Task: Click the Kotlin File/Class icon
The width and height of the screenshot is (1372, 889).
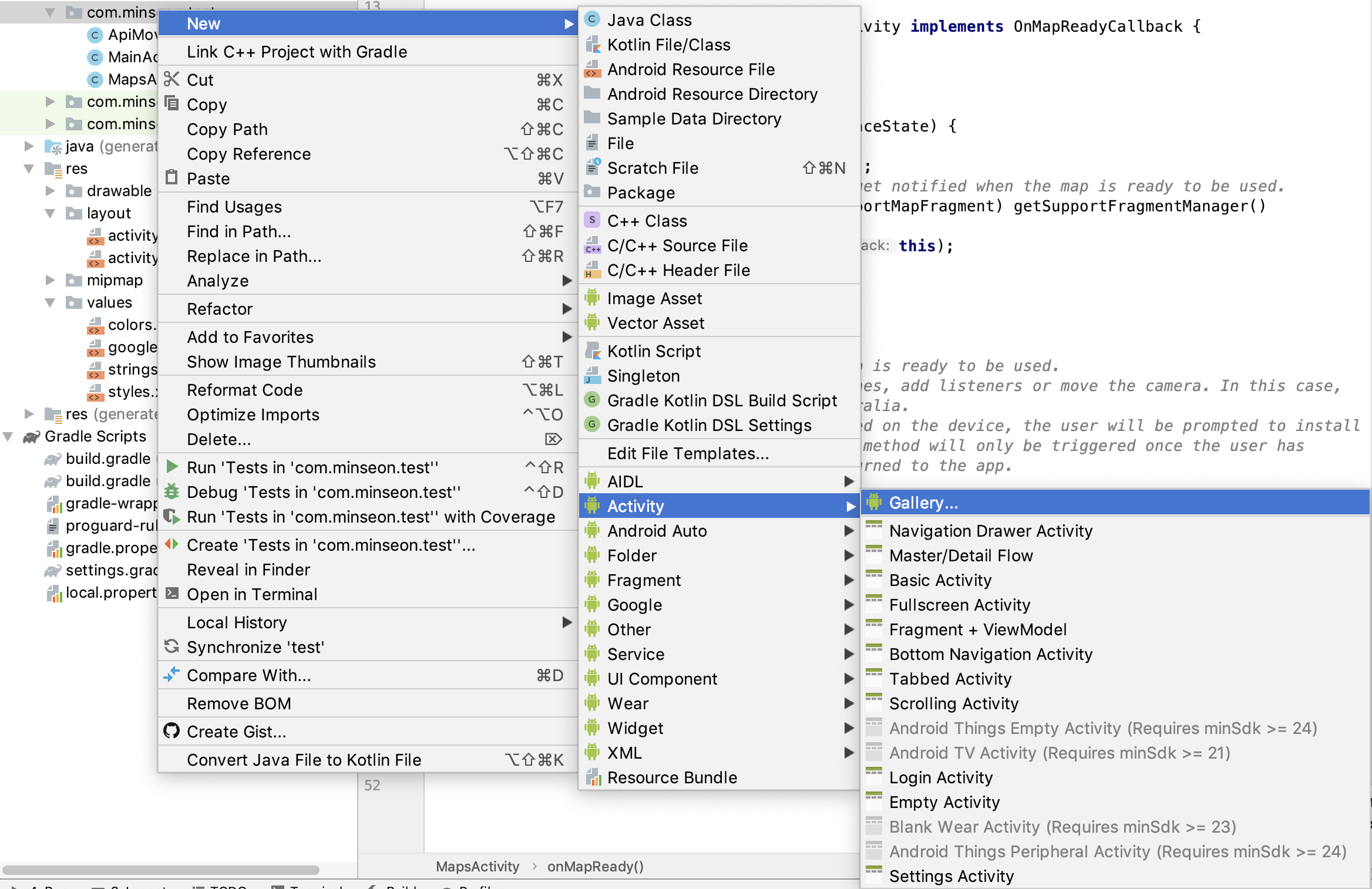Action: (592, 45)
